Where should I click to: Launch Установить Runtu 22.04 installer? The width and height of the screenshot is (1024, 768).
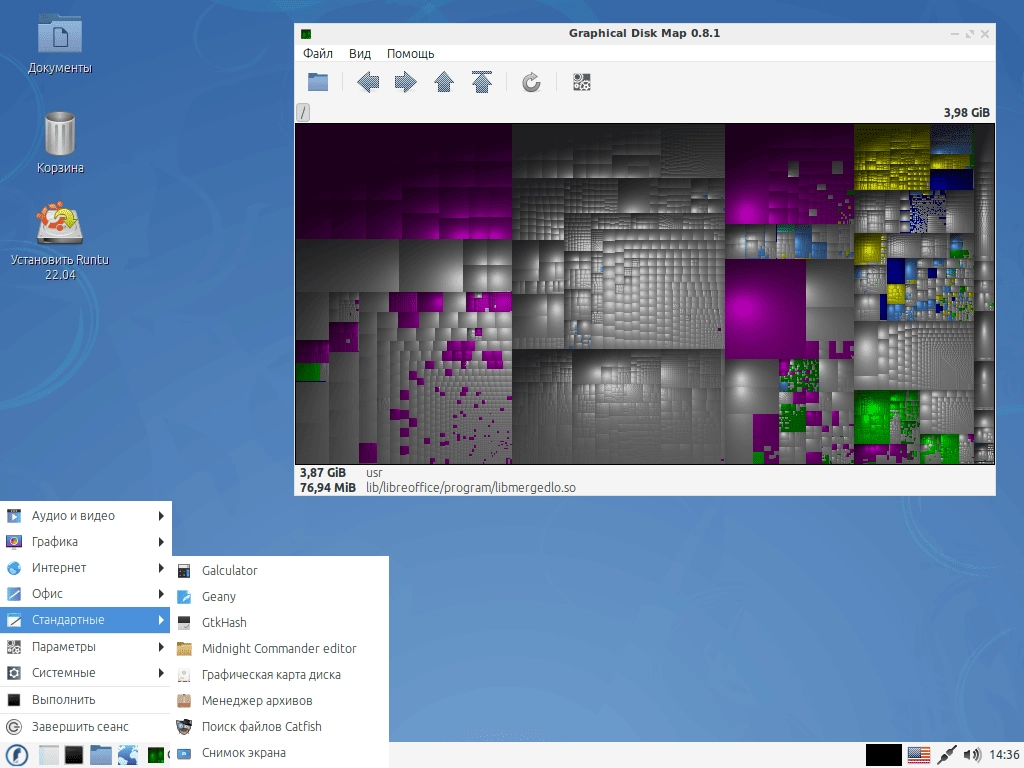click(60, 241)
